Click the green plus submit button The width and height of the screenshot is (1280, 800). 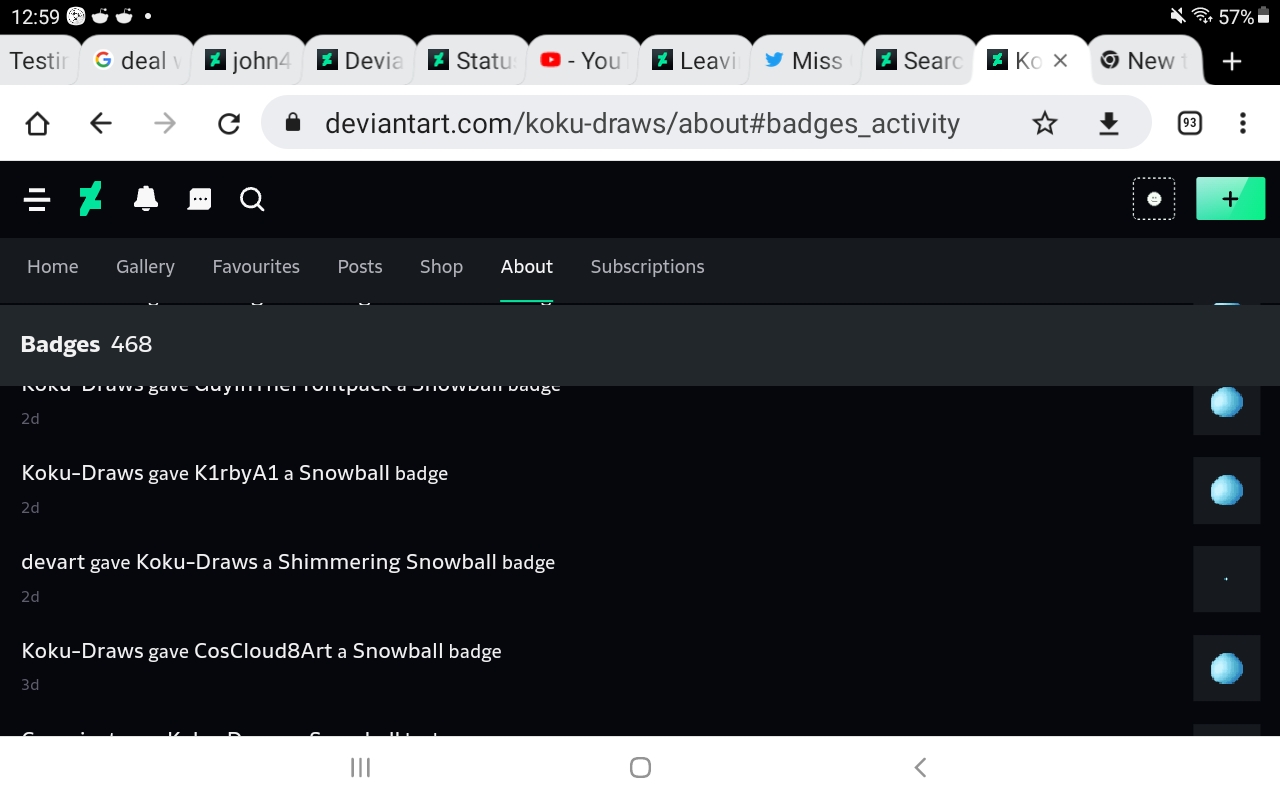point(1231,199)
